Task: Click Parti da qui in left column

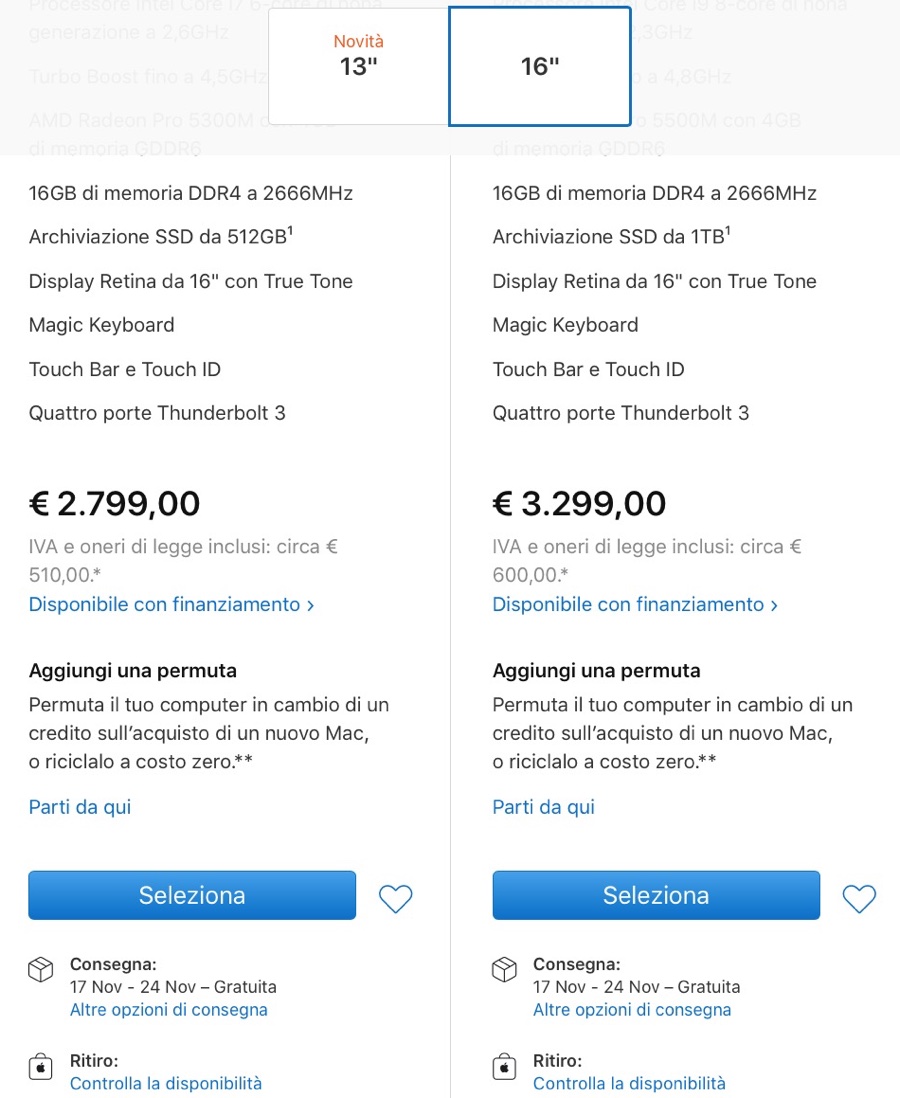Action: pos(80,807)
